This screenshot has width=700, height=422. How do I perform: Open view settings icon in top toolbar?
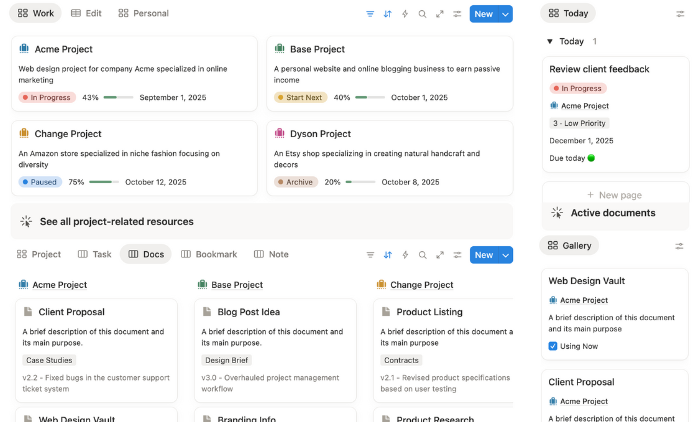457,14
